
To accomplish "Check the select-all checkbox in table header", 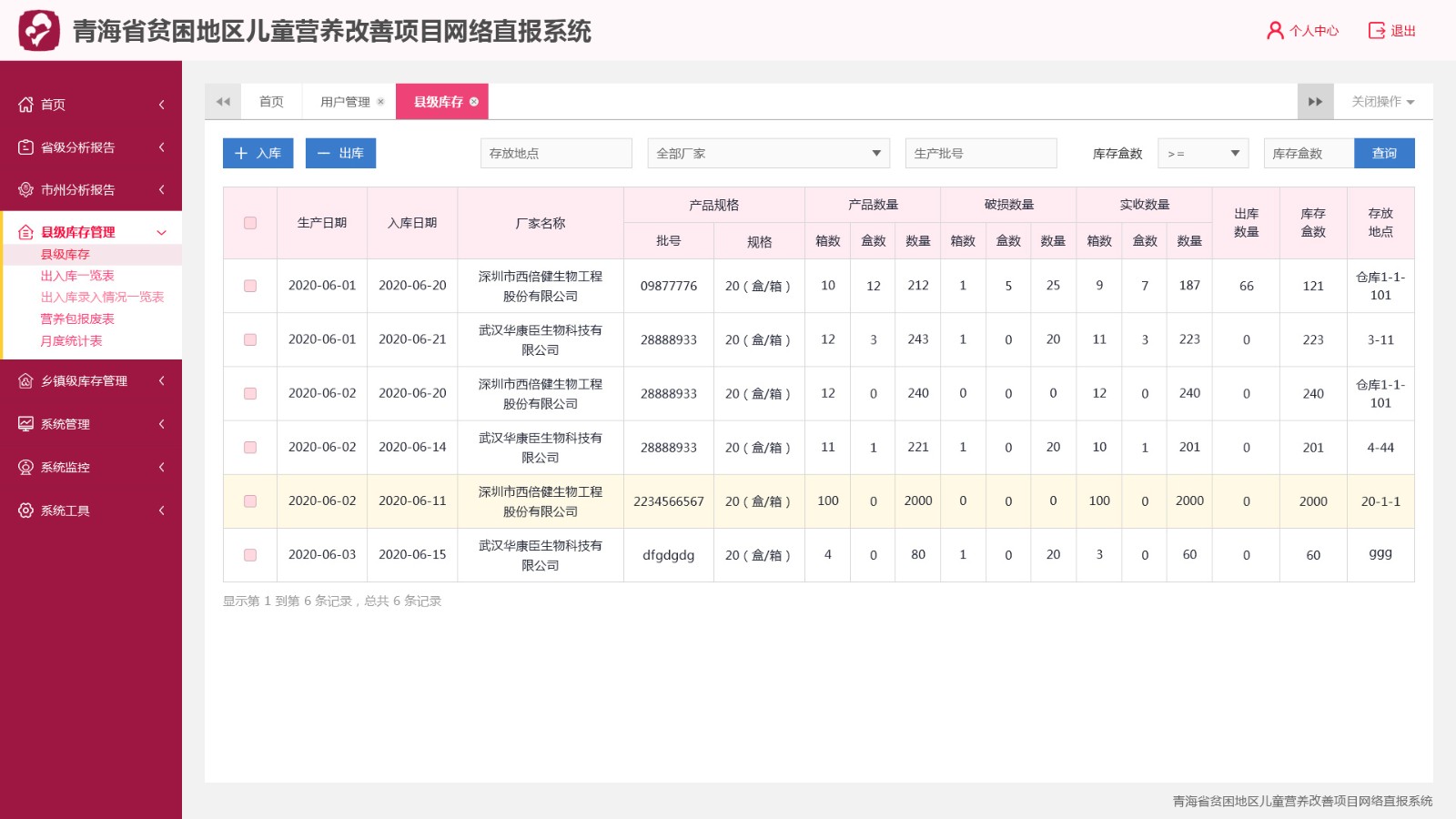I will point(249,222).
